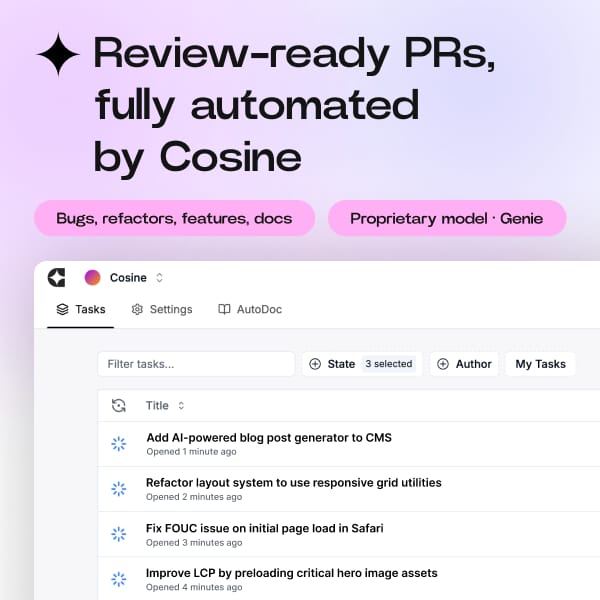Viewport: 600px width, 600px height.
Task: Click the Filter tasks input field
Action: (196, 364)
